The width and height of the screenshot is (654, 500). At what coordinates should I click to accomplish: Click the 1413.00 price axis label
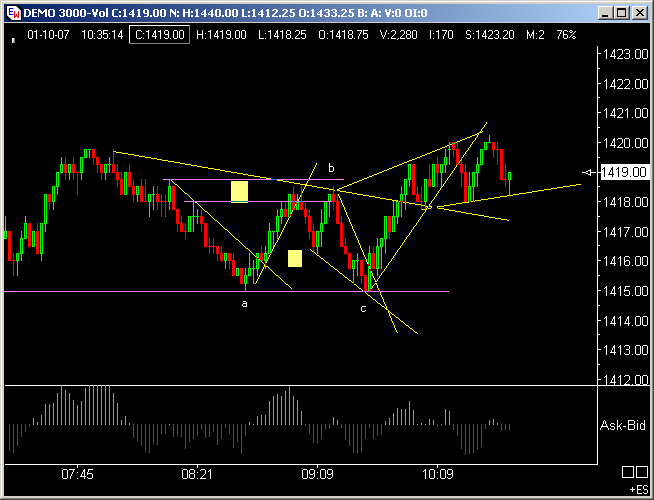[626, 350]
